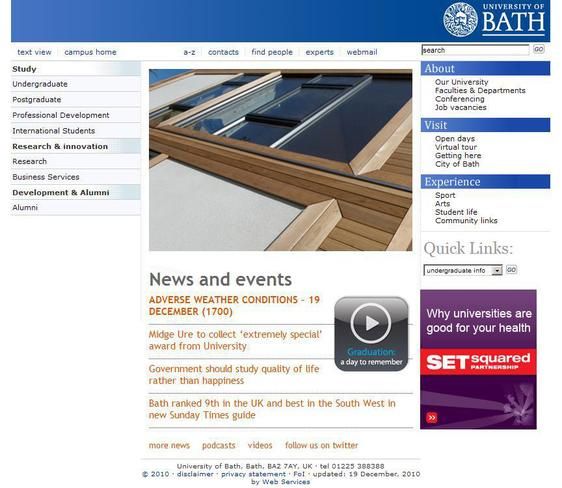The image size is (562, 488).
Task: Open the SETsquared Partnership banner
Action: tap(478, 359)
